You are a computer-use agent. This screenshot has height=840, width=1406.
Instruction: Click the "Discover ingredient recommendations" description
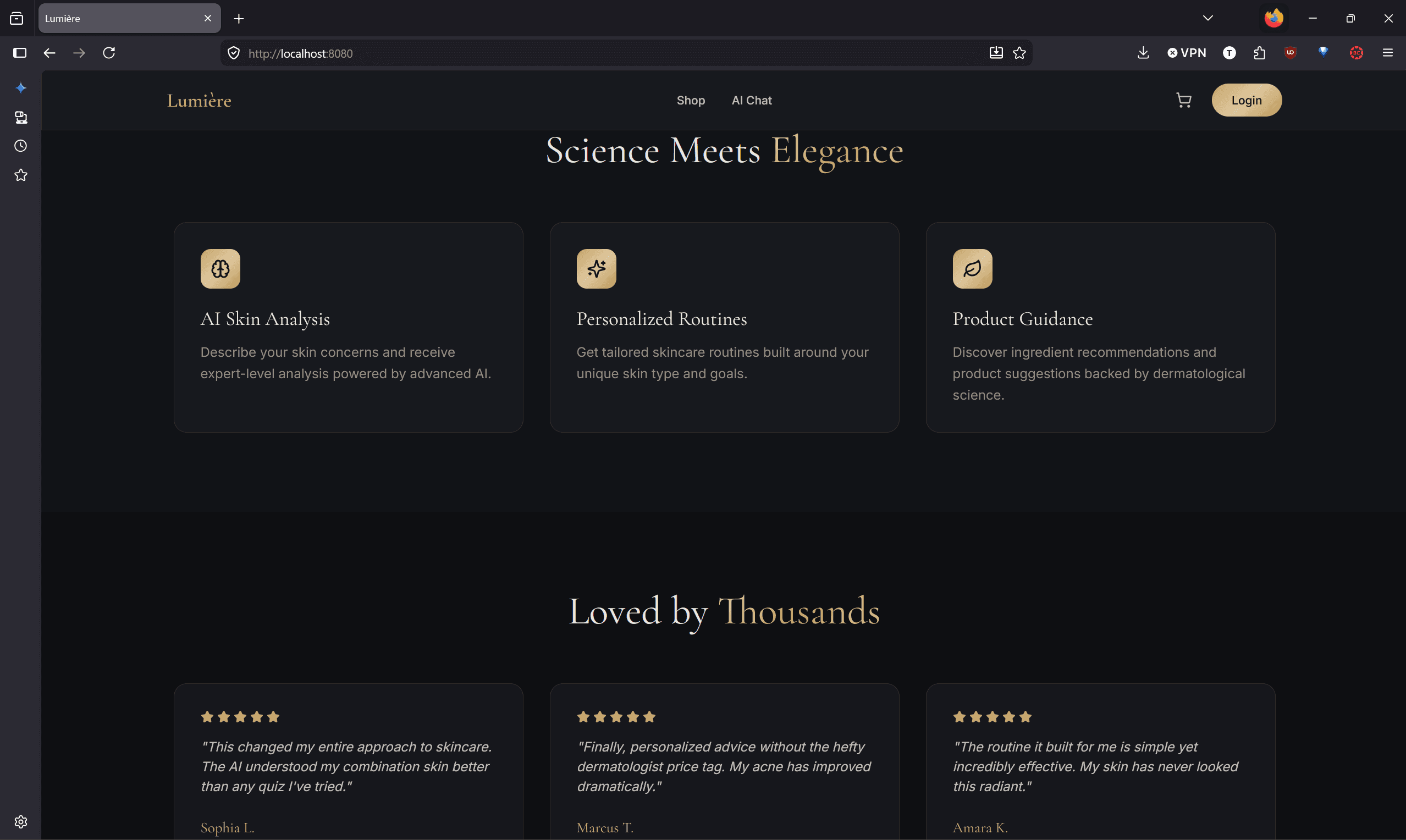pyautogui.click(x=1099, y=374)
